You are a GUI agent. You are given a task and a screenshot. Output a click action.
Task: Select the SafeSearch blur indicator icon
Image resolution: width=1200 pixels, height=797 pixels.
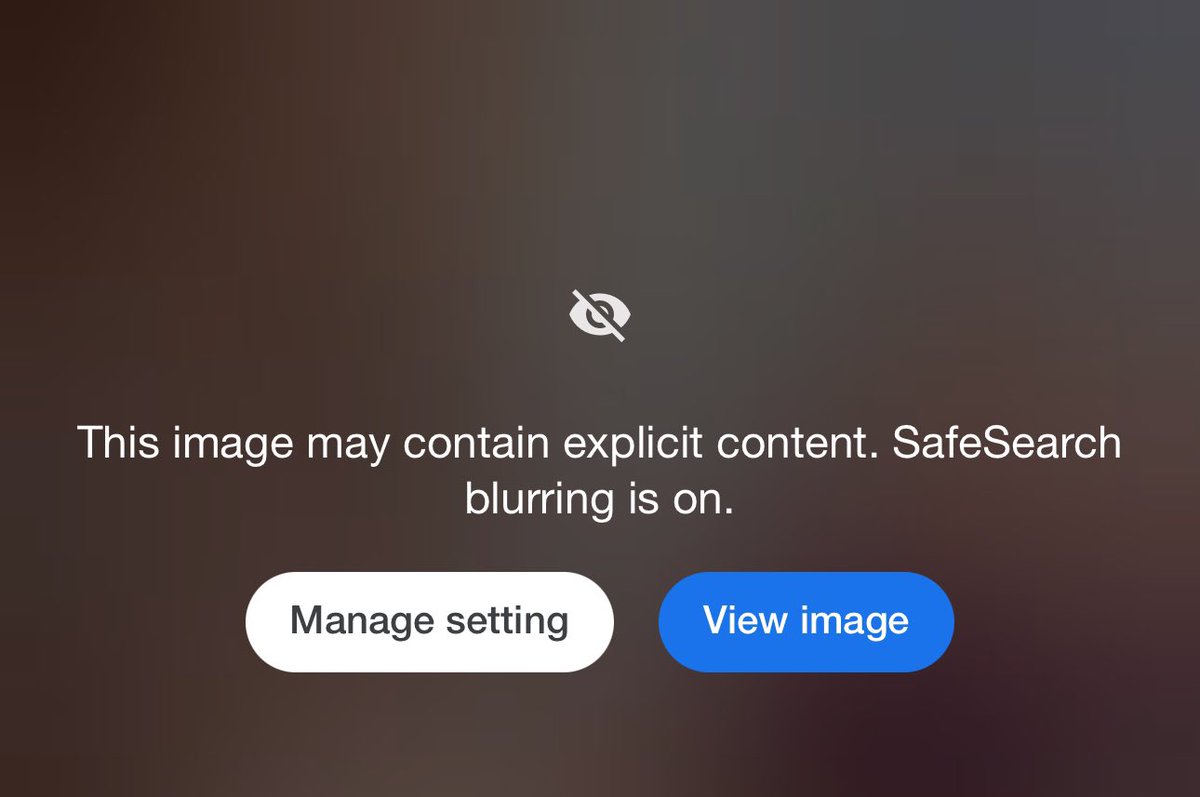(600, 315)
